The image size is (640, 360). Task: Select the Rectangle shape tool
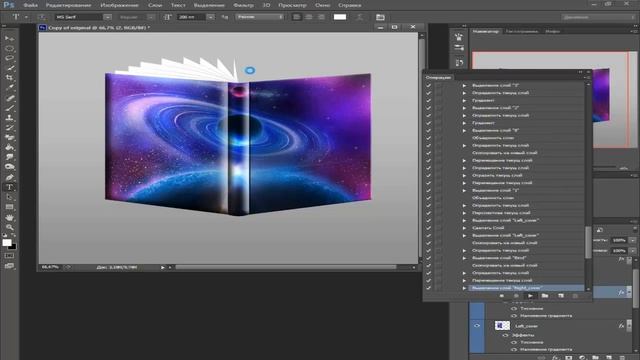click(x=9, y=207)
